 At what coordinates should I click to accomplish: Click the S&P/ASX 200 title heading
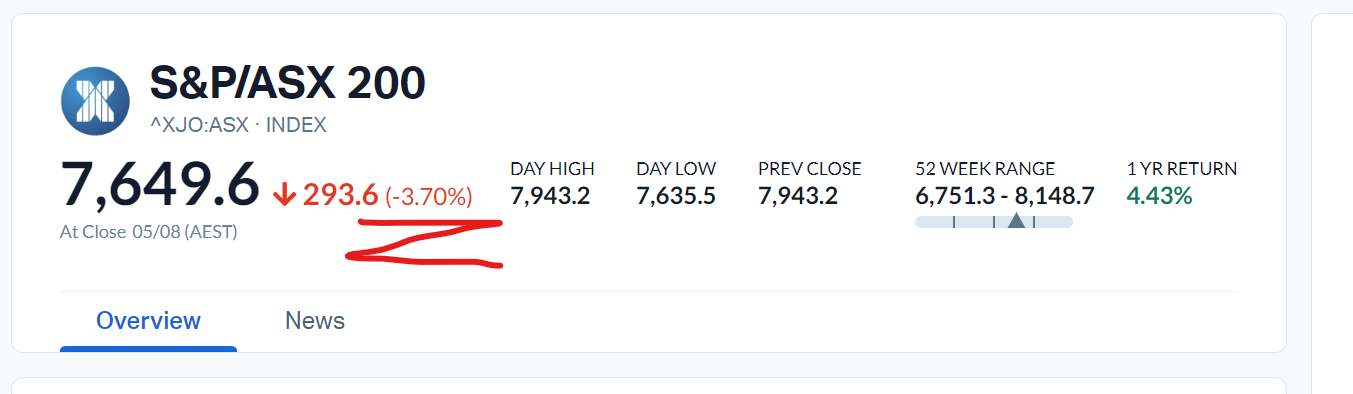[x=288, y=83]
